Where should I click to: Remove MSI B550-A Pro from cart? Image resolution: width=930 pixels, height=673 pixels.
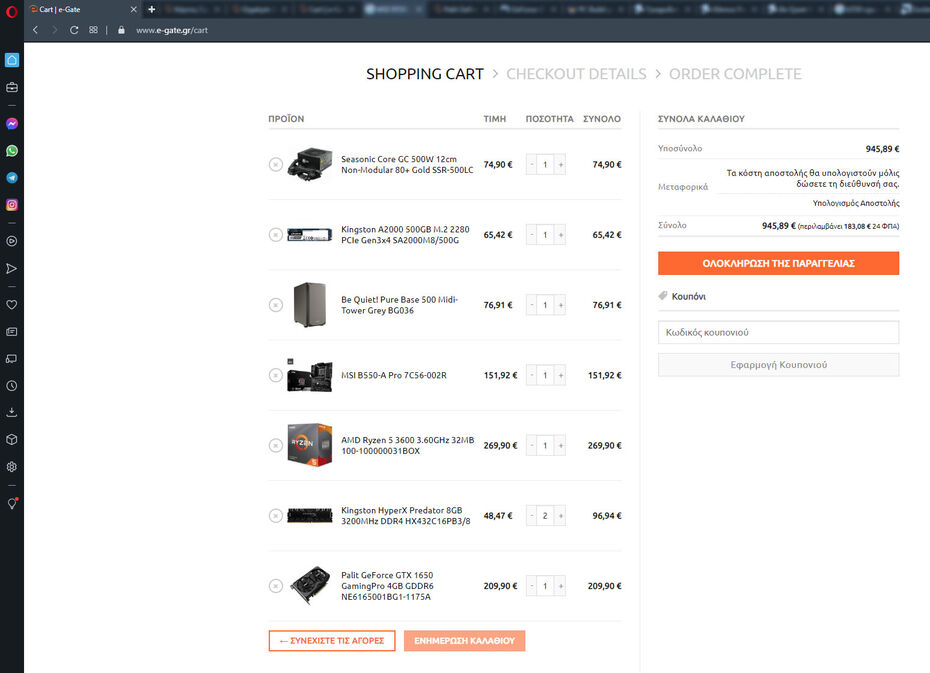tap(276, 375)
